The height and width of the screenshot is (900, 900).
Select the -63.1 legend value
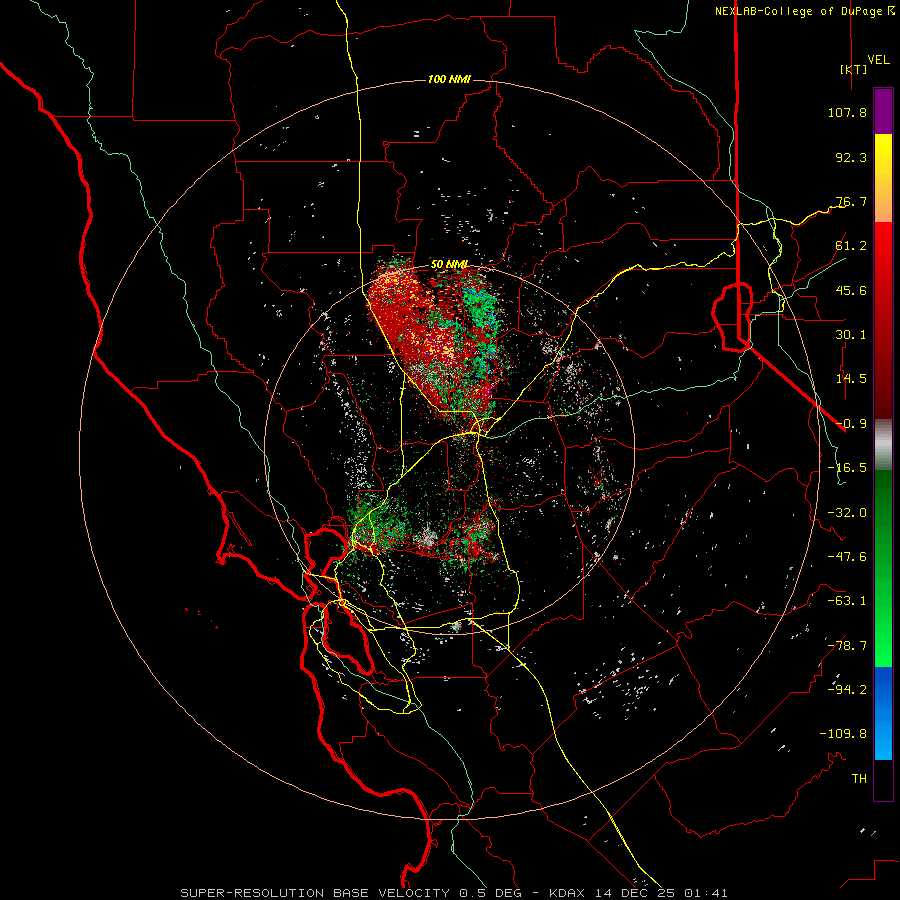[x=847, y=601]
